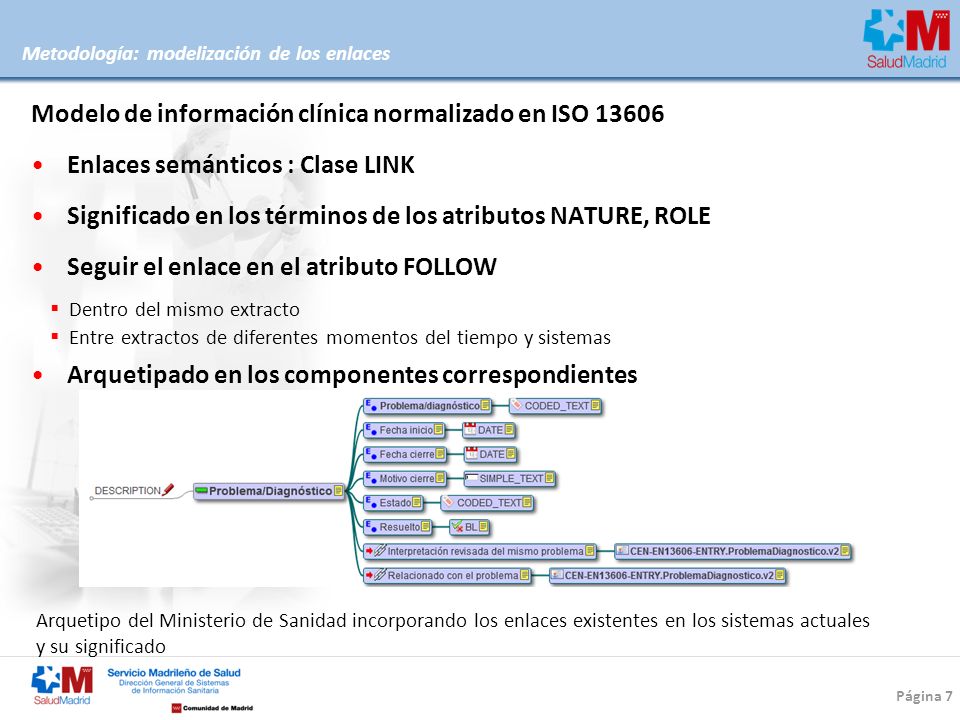Click bullet 'Arquetipado en los componentes correspondientes'
The width and height of the screenshot is (960, 720).
pos(352,375)
